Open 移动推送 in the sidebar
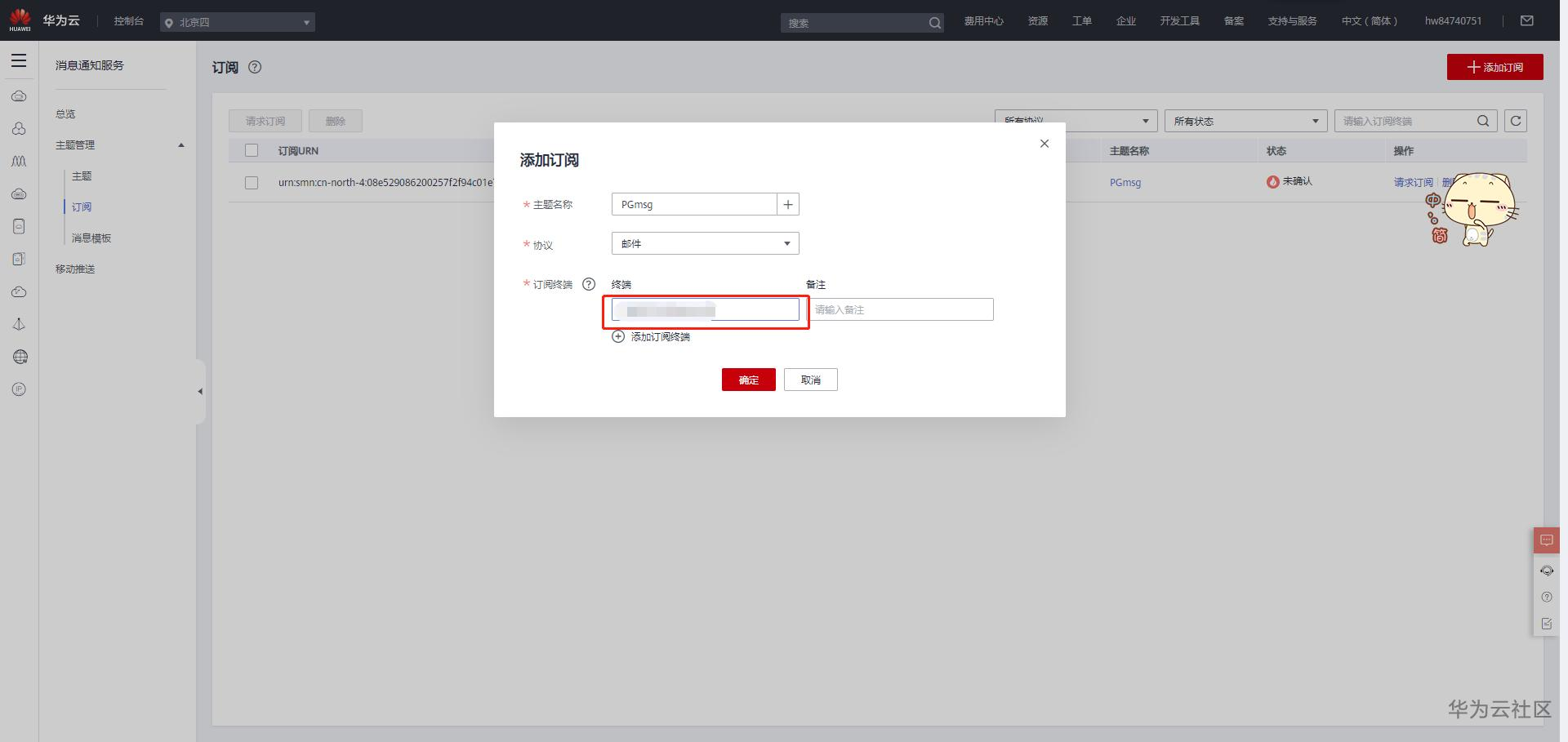 point(75,269)
